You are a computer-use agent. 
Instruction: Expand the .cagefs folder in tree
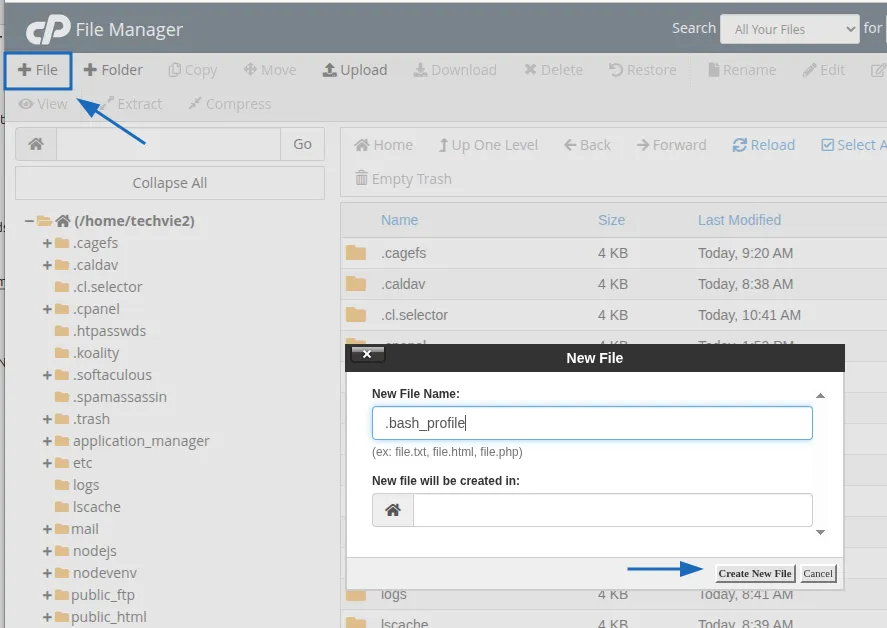point(47,243)
